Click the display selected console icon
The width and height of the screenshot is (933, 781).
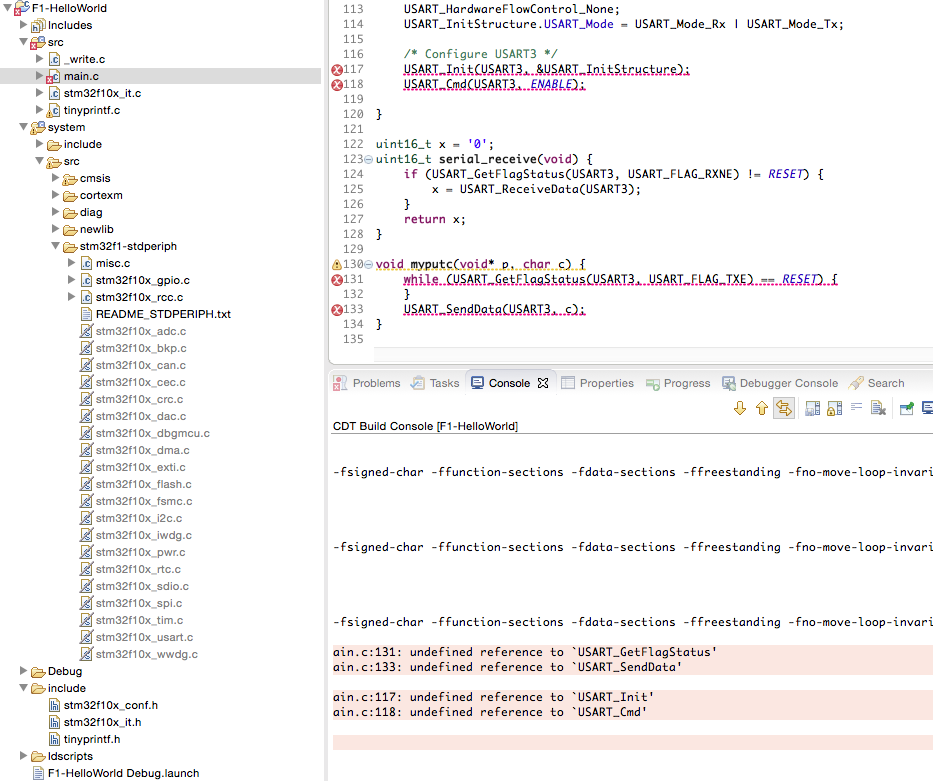point(927,408)
